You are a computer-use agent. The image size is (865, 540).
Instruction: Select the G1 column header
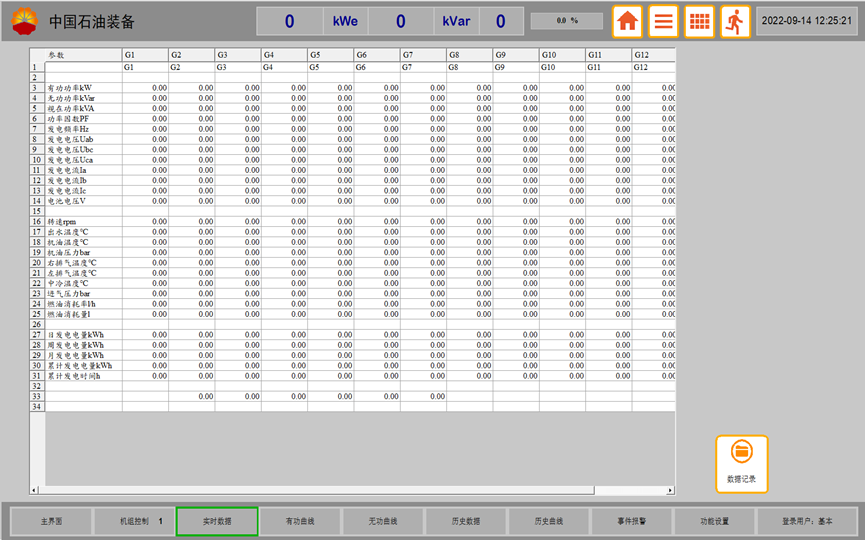point(145,55)
